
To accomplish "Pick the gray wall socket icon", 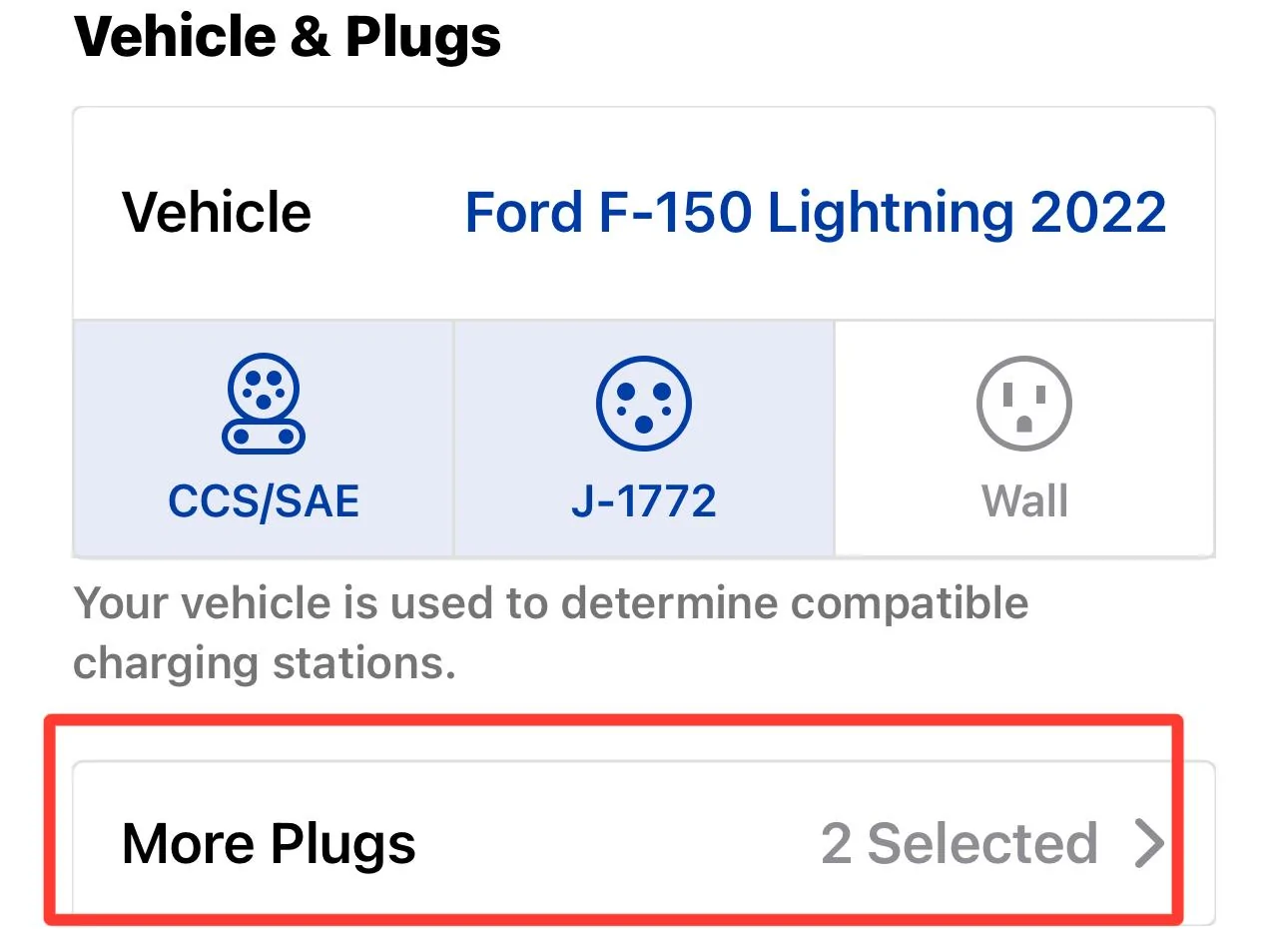I will coord(1023,405).
